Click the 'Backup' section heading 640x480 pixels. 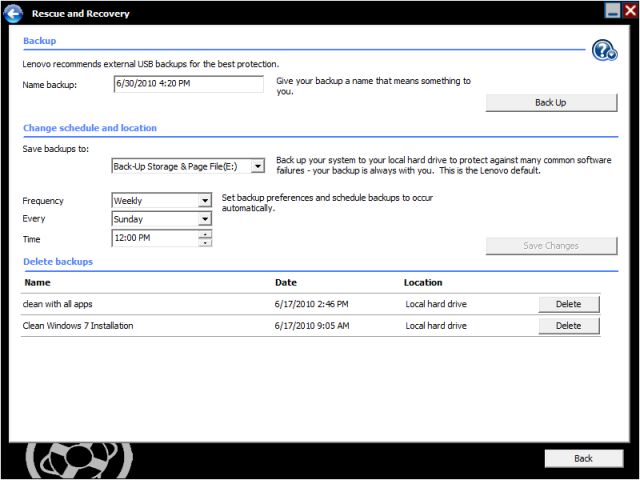tap(40, 41)
